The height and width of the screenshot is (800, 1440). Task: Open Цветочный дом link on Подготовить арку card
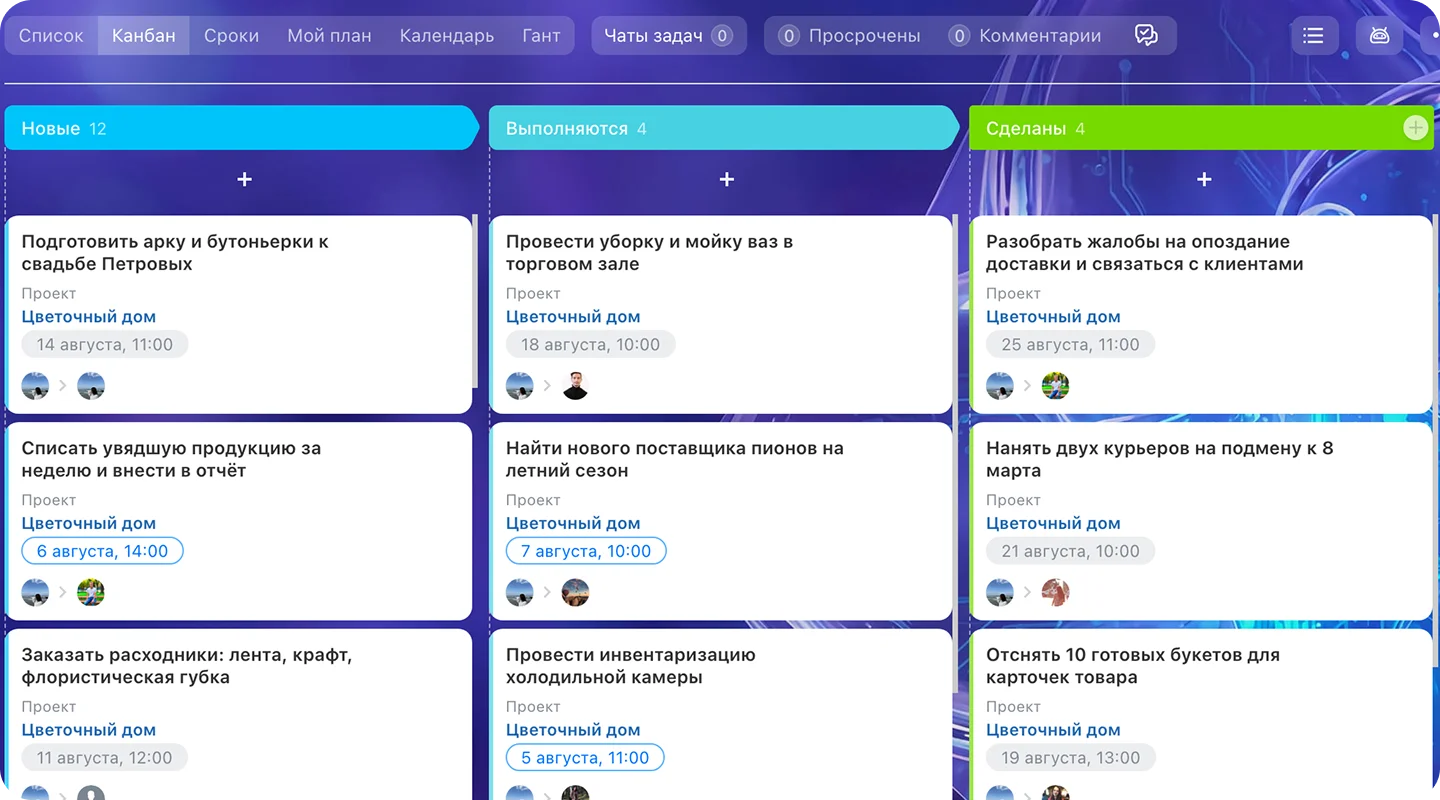coord(89,317)
